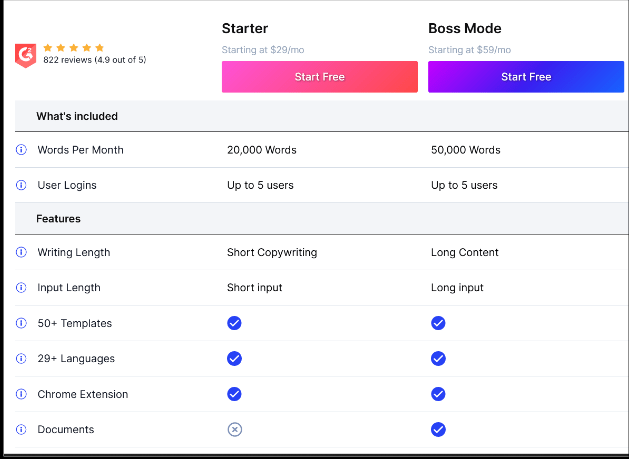The width and height of the screenshot is (629, 459).
Task: Select the Starter plan heading
Action: pyautogui.click(x=245, y=28)
